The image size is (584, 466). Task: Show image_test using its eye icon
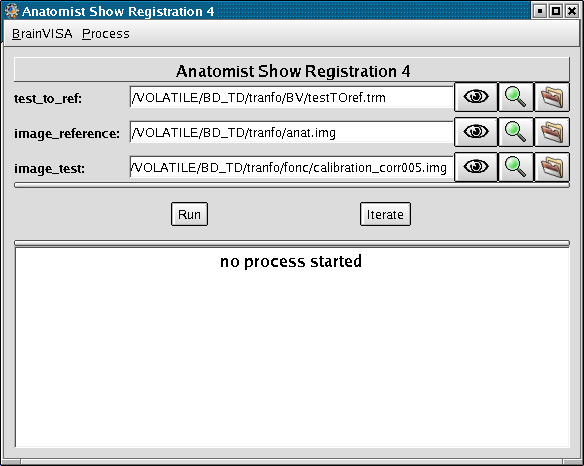click(x=476, y=167)
